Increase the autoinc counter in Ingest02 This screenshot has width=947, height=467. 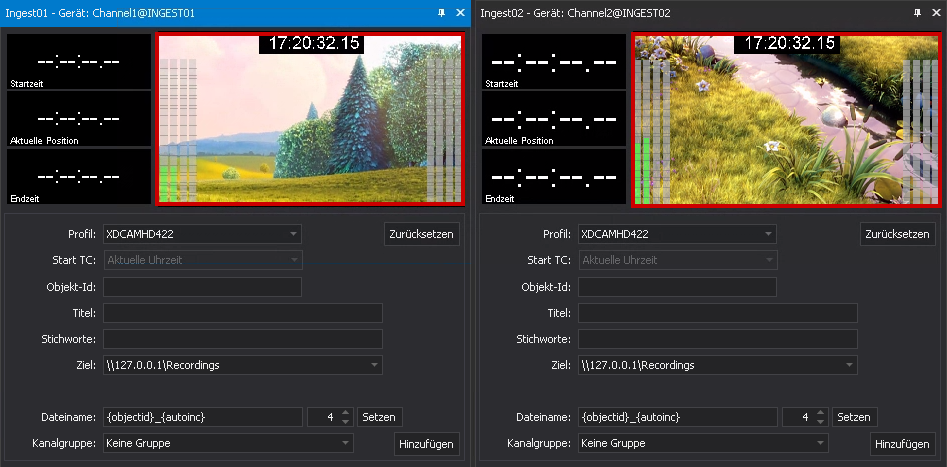coord(820,413)
